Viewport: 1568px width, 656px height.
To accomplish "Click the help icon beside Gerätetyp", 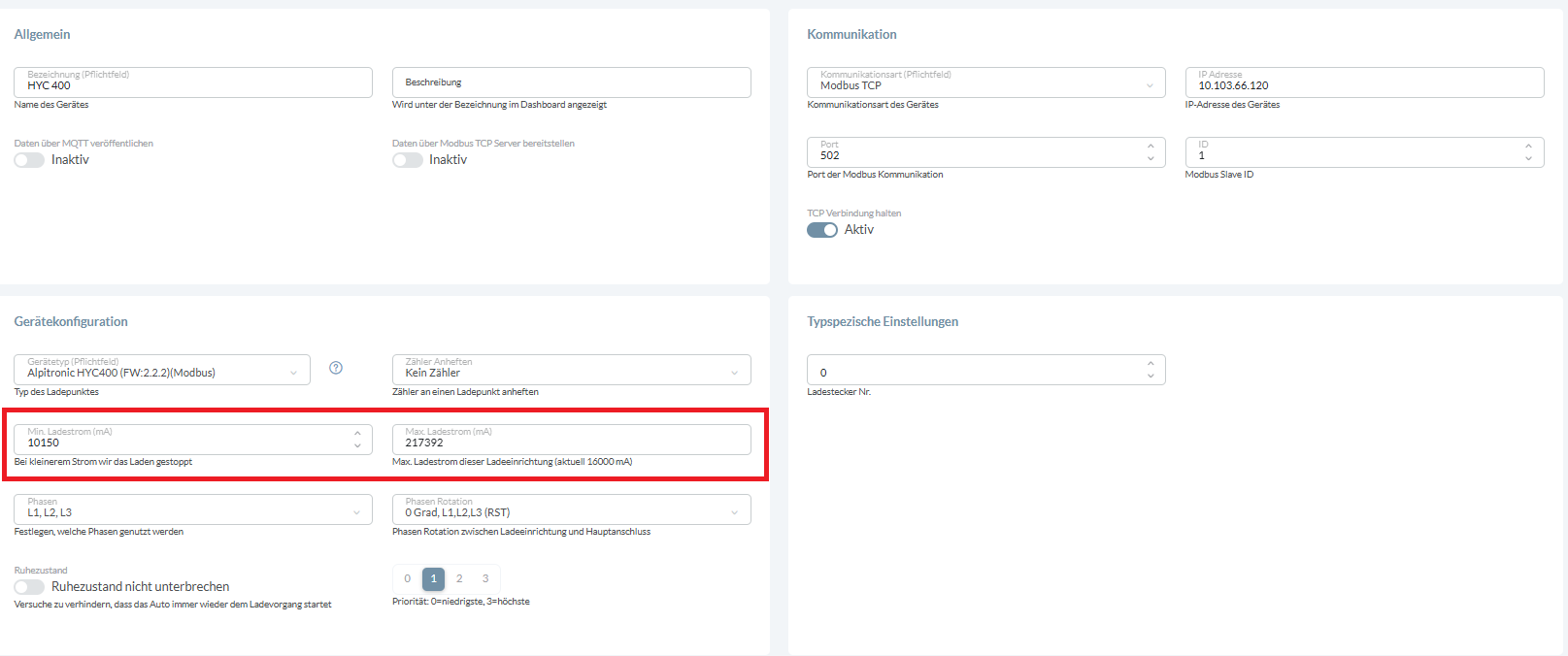I will [x=336, y=368].
